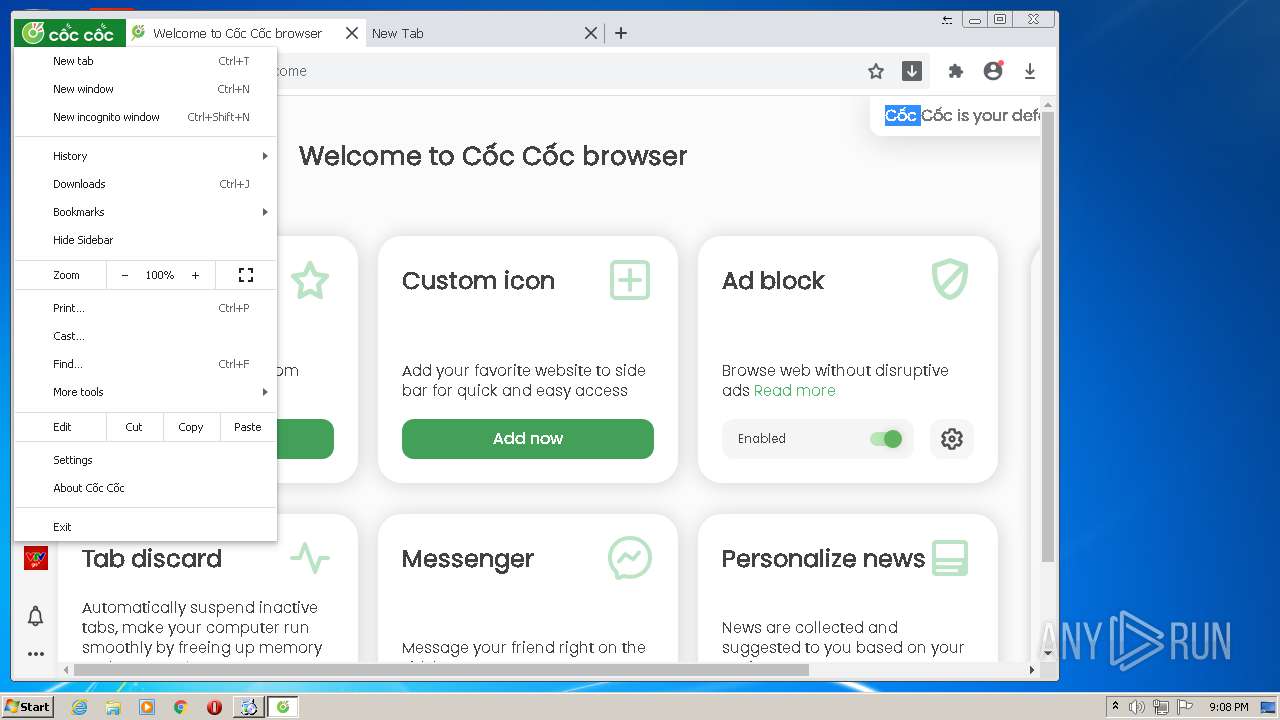The width and height of the screenshot is (1280, 720).
Task: Click the Ad block shield icon
Action: point(950,280)
